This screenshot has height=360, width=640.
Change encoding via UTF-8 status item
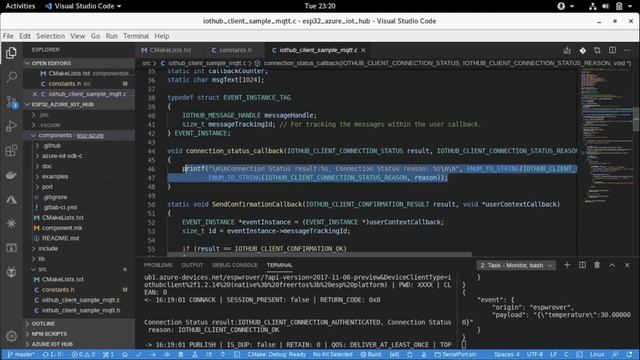pyautogui.click(x=535, y=354)
